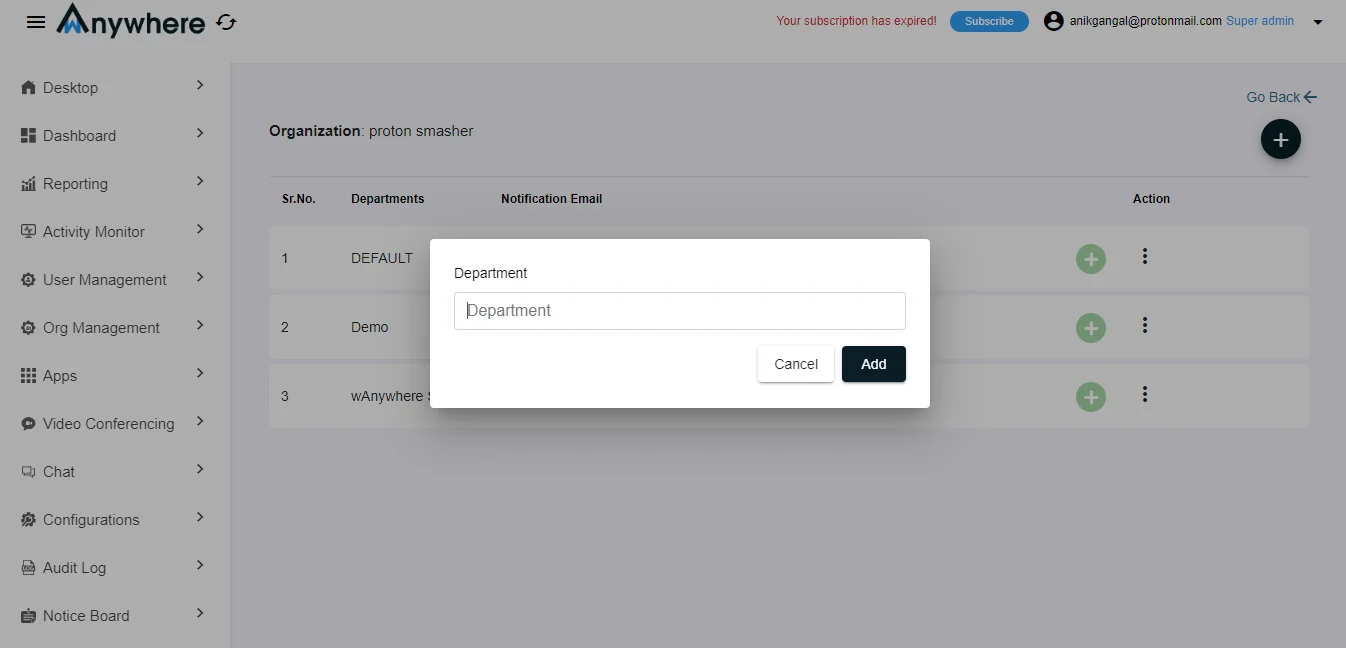The image size is (1346, 648).
Task: Open Chat in the sidebar
Action: tap(59, 472)
